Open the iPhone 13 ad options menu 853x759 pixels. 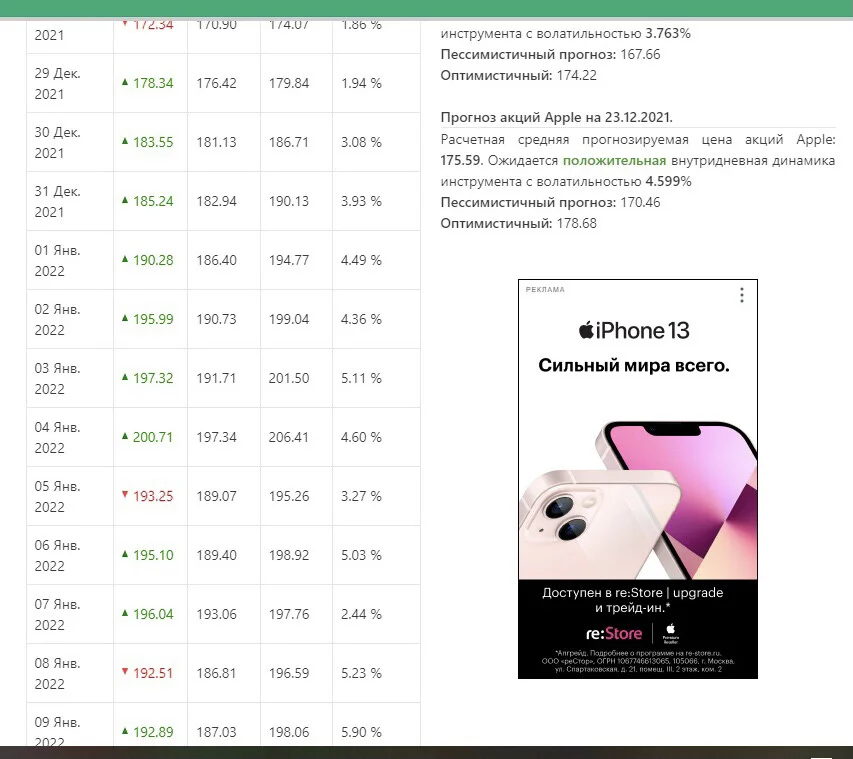point(741,295)
